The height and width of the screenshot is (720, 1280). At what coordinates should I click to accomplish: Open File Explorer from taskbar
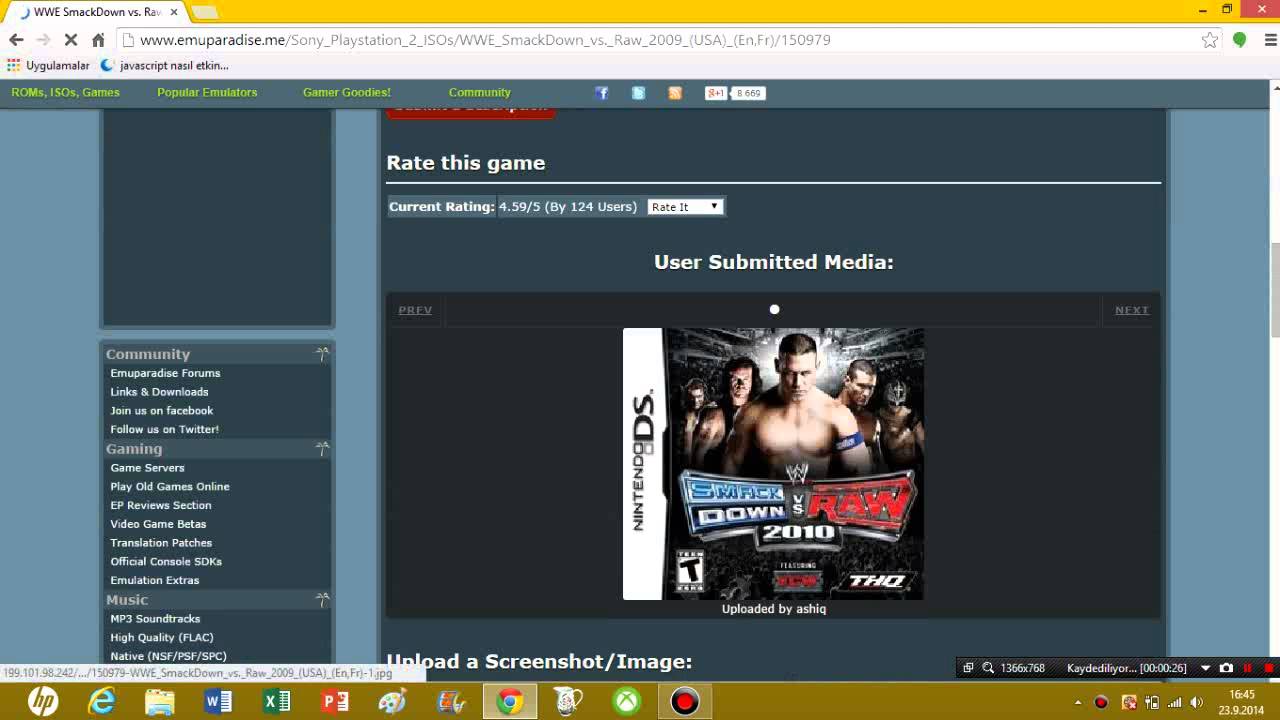pos(160,702)
